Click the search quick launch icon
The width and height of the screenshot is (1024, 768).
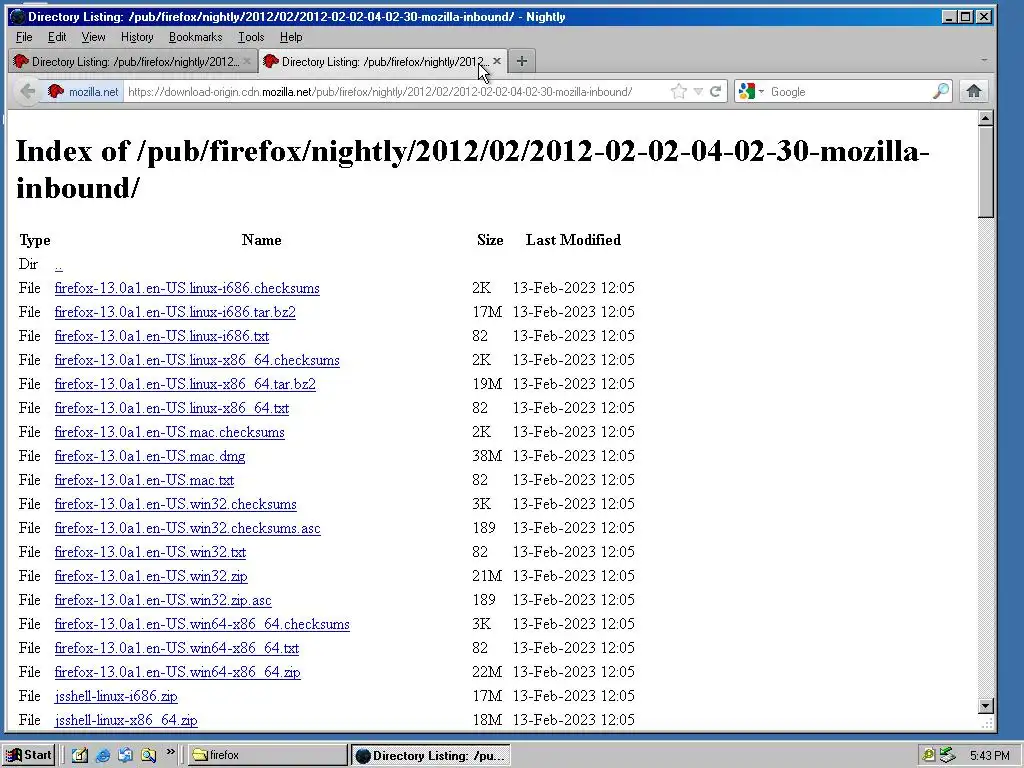[x=148, y=755]
